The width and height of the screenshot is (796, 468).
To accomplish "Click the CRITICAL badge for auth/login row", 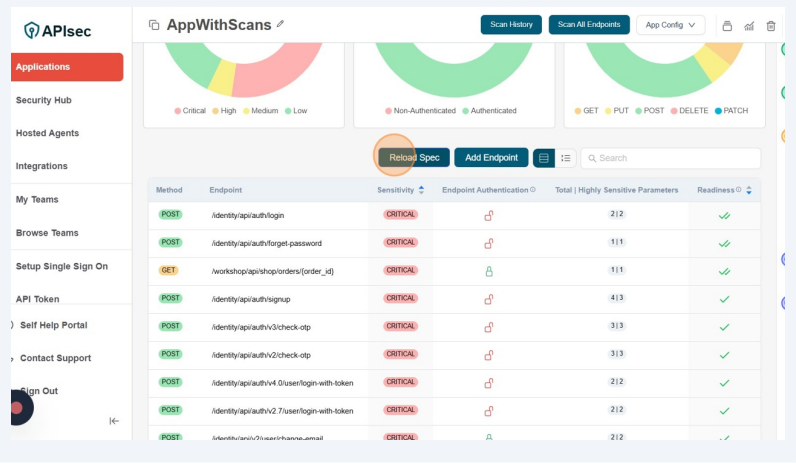I will click(x=401, y=215).
